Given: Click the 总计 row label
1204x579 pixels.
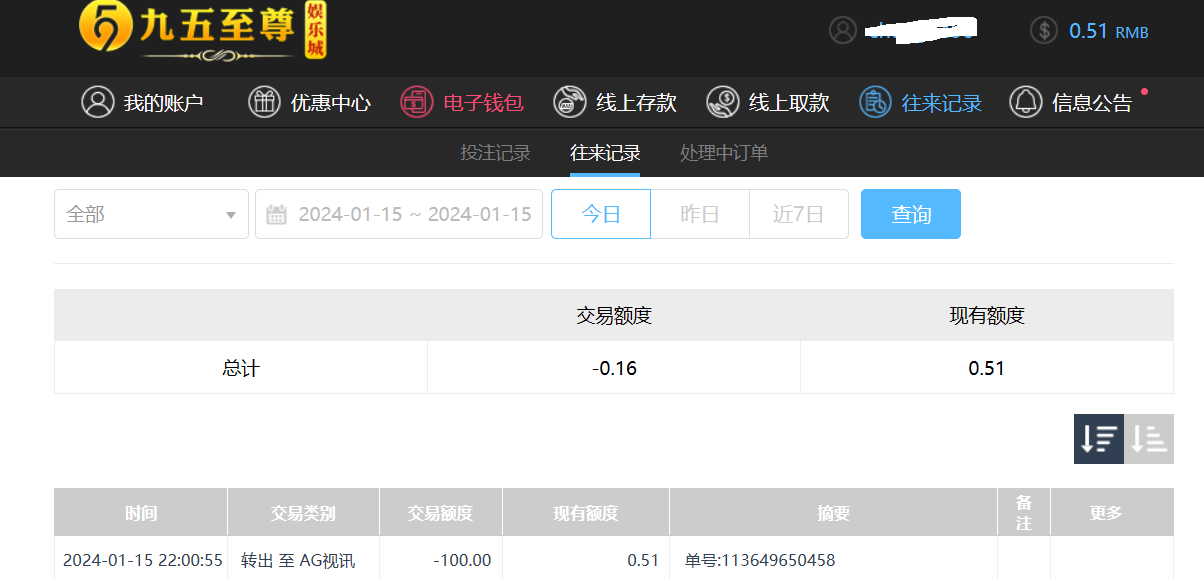Looking at the screenshot, I should pos(241,368).
